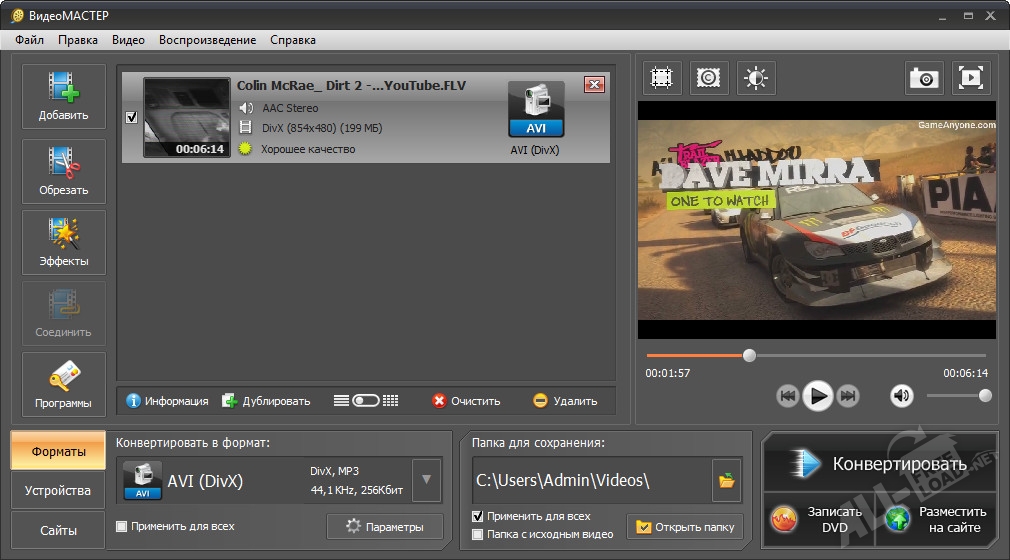Open brightness adjustment above the preview
Screen dimensions: 1010x560
coord(756,78)
